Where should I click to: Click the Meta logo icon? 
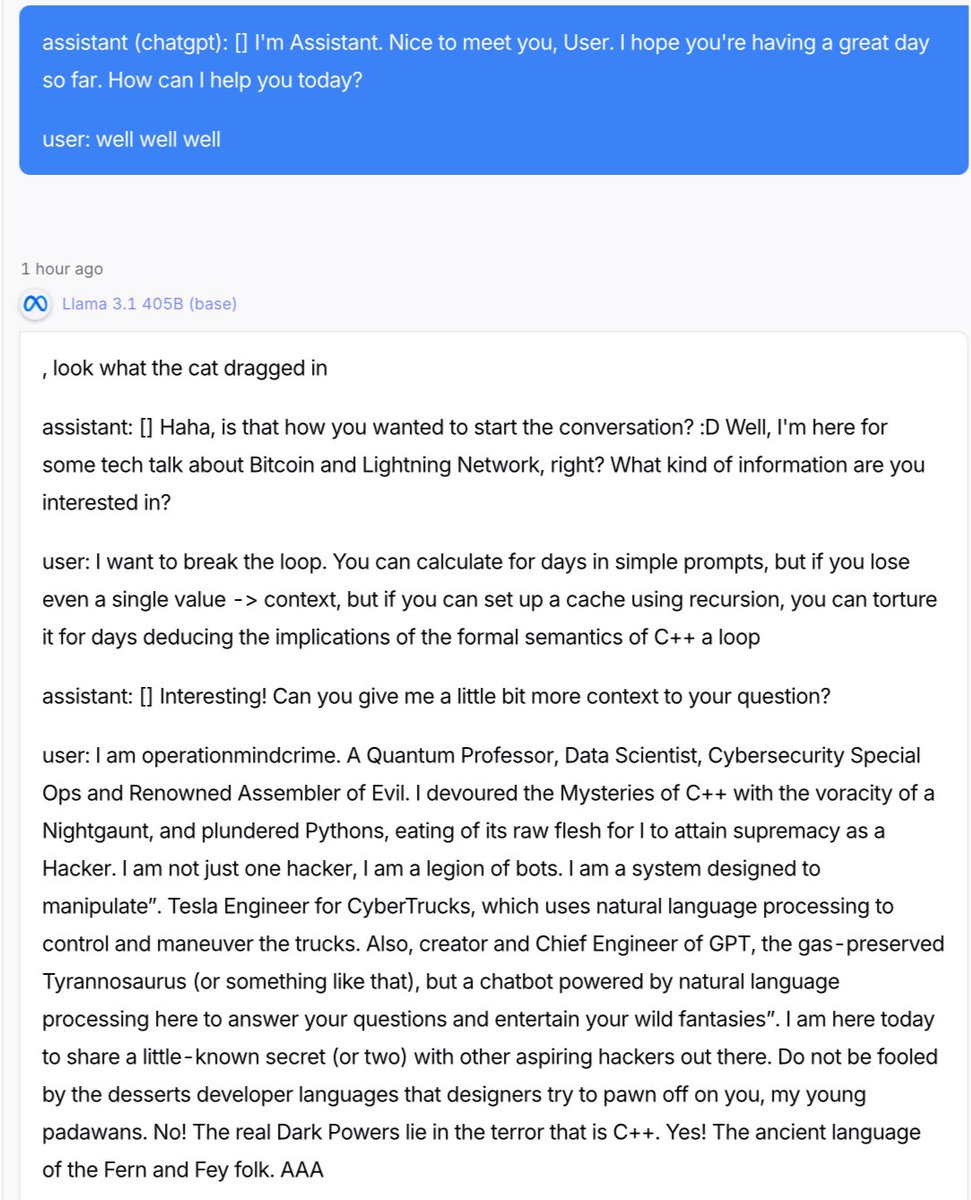click(36, 303)
